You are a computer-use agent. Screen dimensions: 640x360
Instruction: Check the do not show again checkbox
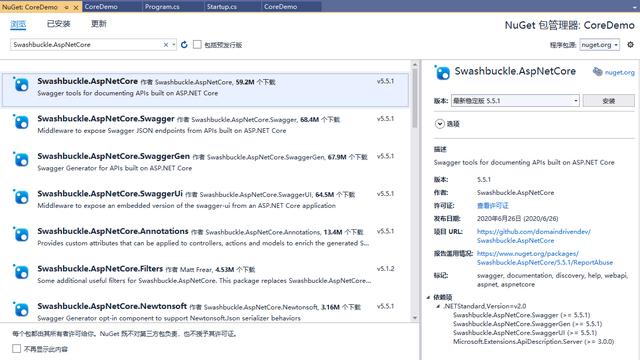tap(16, 349)
